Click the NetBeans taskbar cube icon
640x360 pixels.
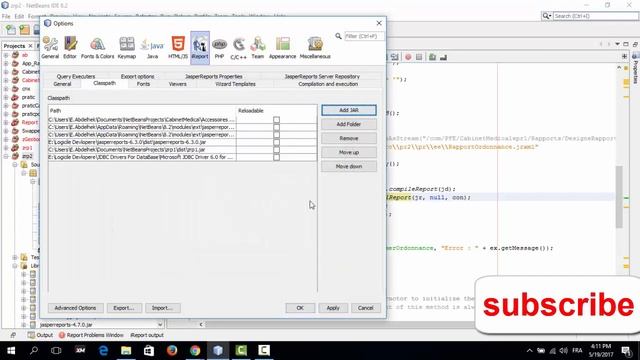(218, 350)
